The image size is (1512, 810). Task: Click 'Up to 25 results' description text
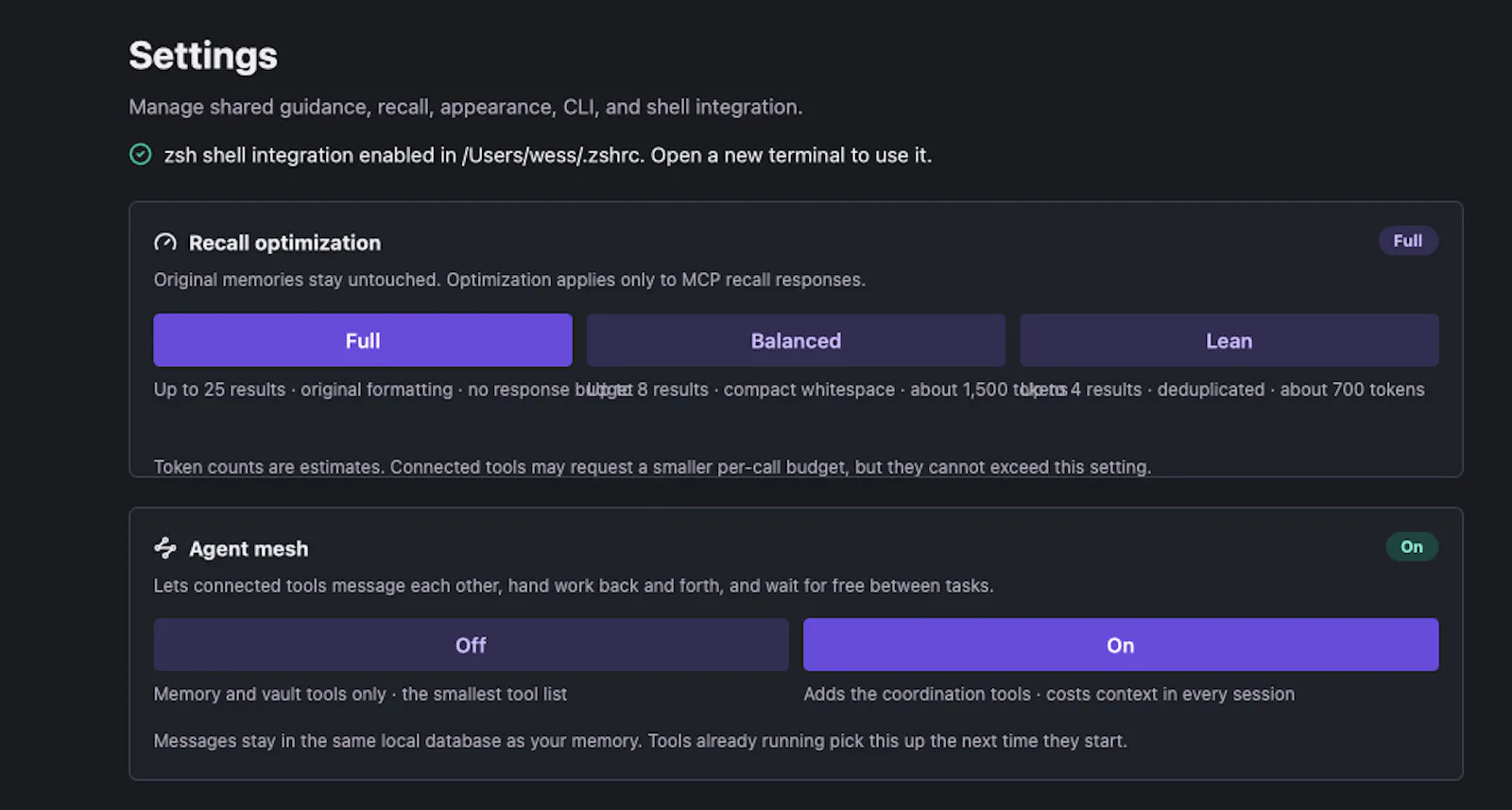pyautogui.click(x=392, y=389)
